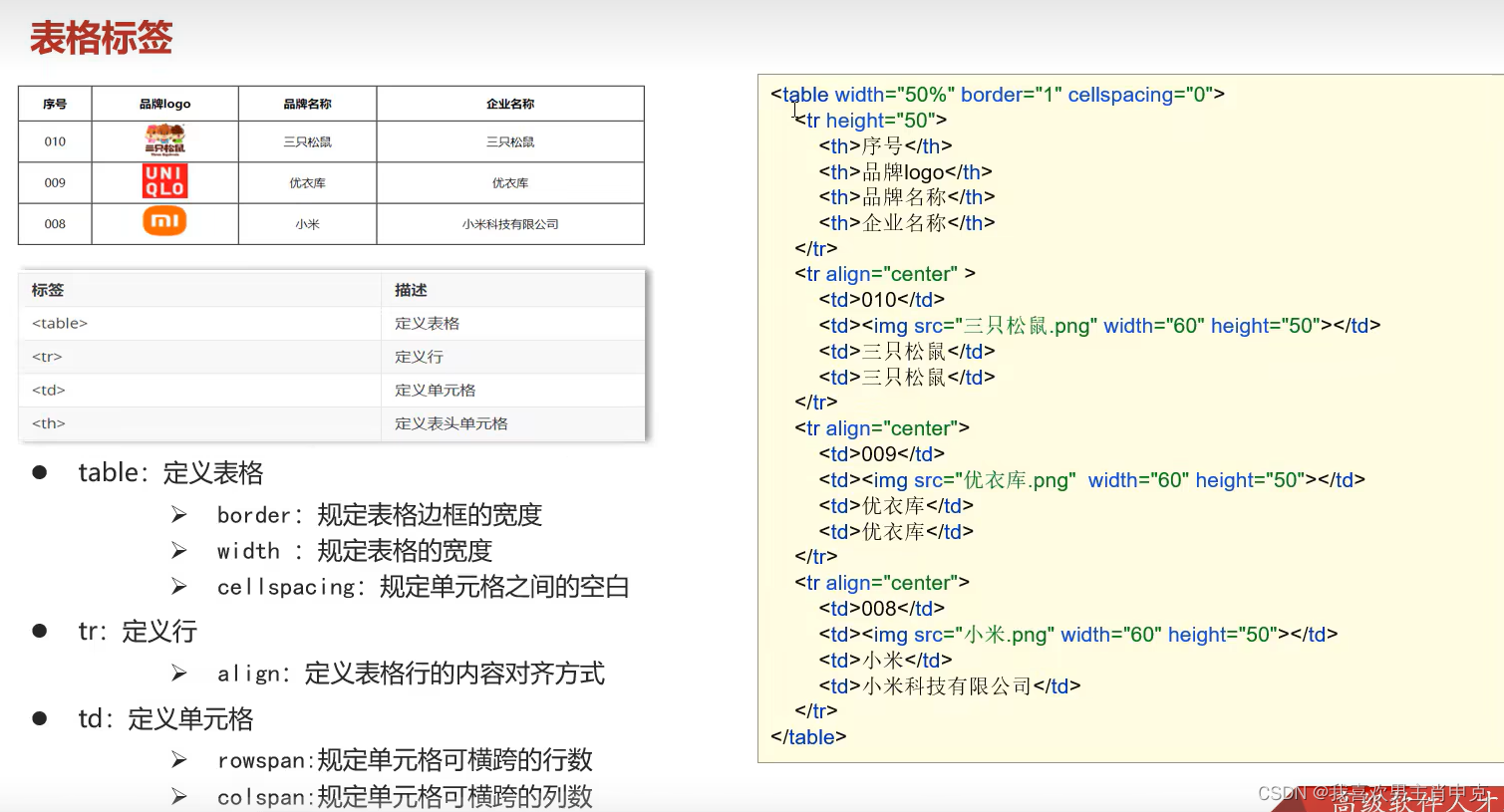Click the bullet line 'table: 定义表格'
The width and height of the screenshot is (1504, 812).
coord(170,472)
